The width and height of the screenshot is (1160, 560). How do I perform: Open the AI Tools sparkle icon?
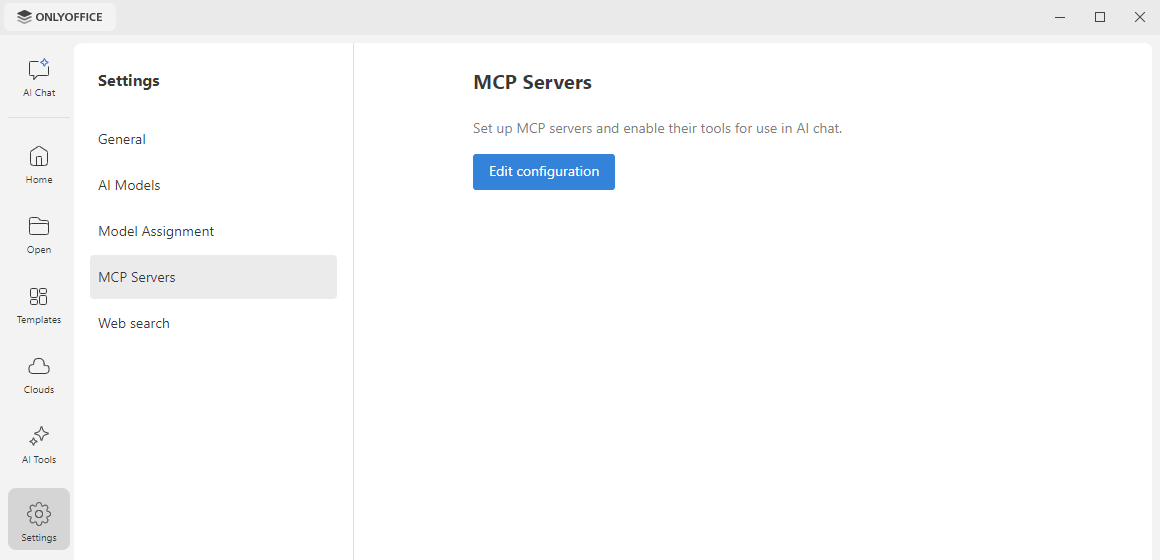(38, 436)
